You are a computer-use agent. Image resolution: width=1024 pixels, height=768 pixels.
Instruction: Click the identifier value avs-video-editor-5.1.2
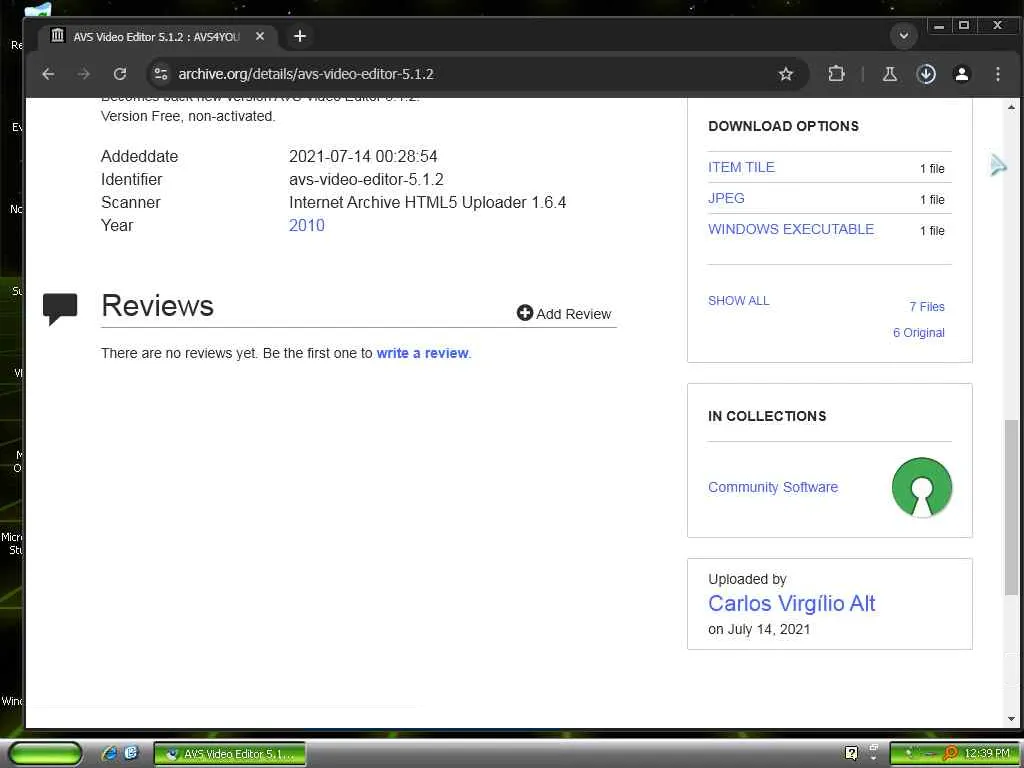(x=366, y=180)
